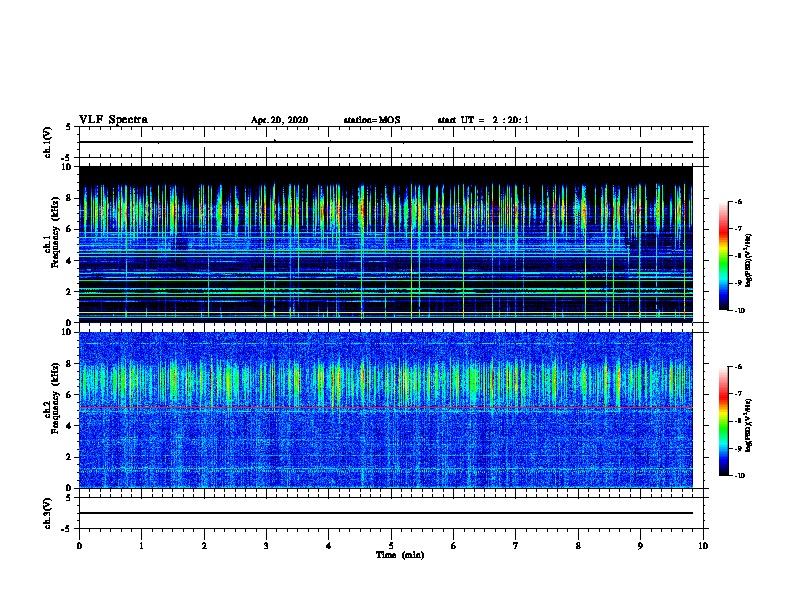The image size is (792, 612).
Task: Click the "log(PSD)" label beside ch.1 color bar
Action: [x=749, y=261]
